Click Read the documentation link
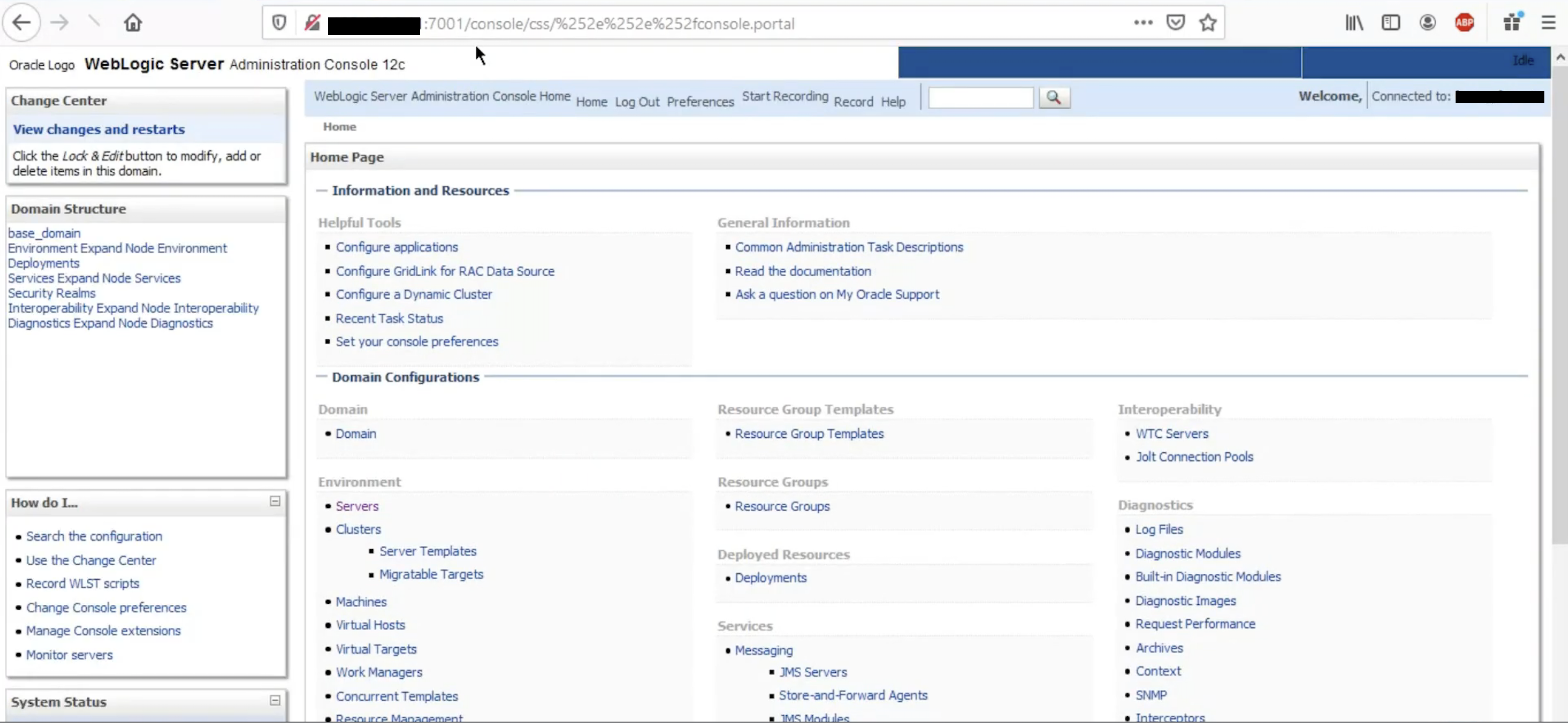This screenshot has height=723, width=1568. coord(803,271)
